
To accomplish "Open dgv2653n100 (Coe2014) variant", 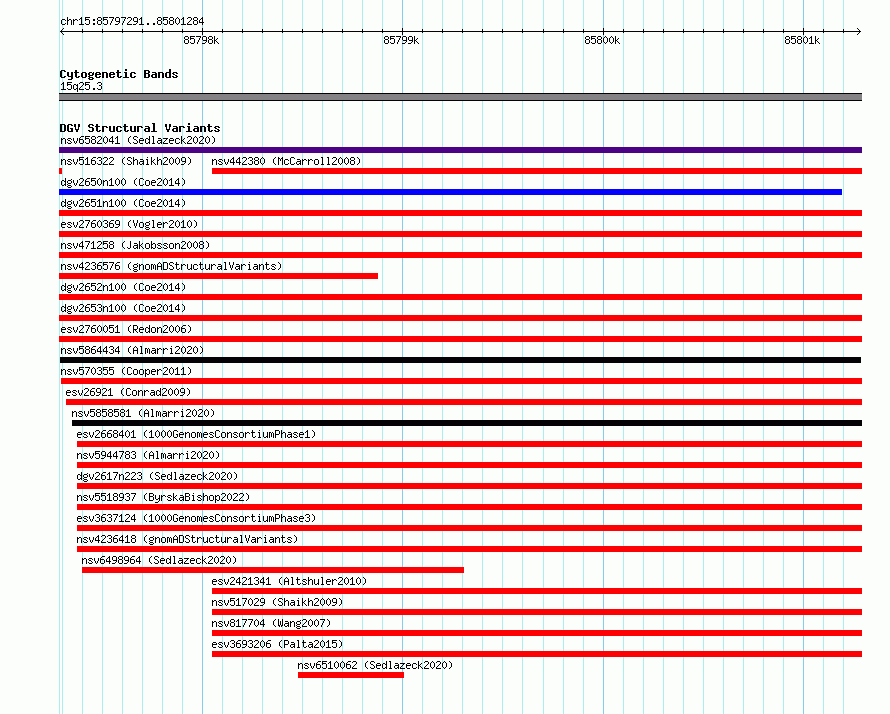I will (123, 308).
